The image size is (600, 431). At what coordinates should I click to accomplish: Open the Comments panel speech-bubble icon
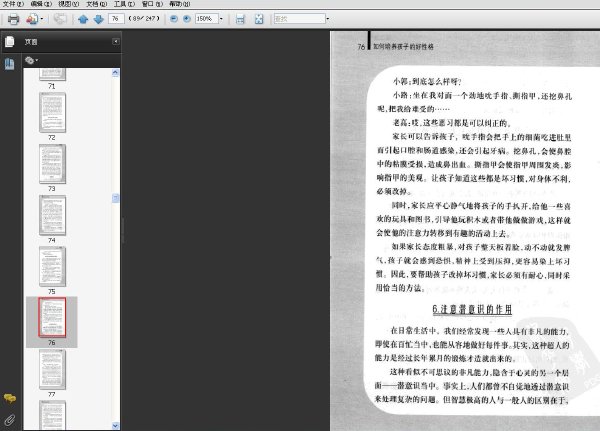point(10,398)
